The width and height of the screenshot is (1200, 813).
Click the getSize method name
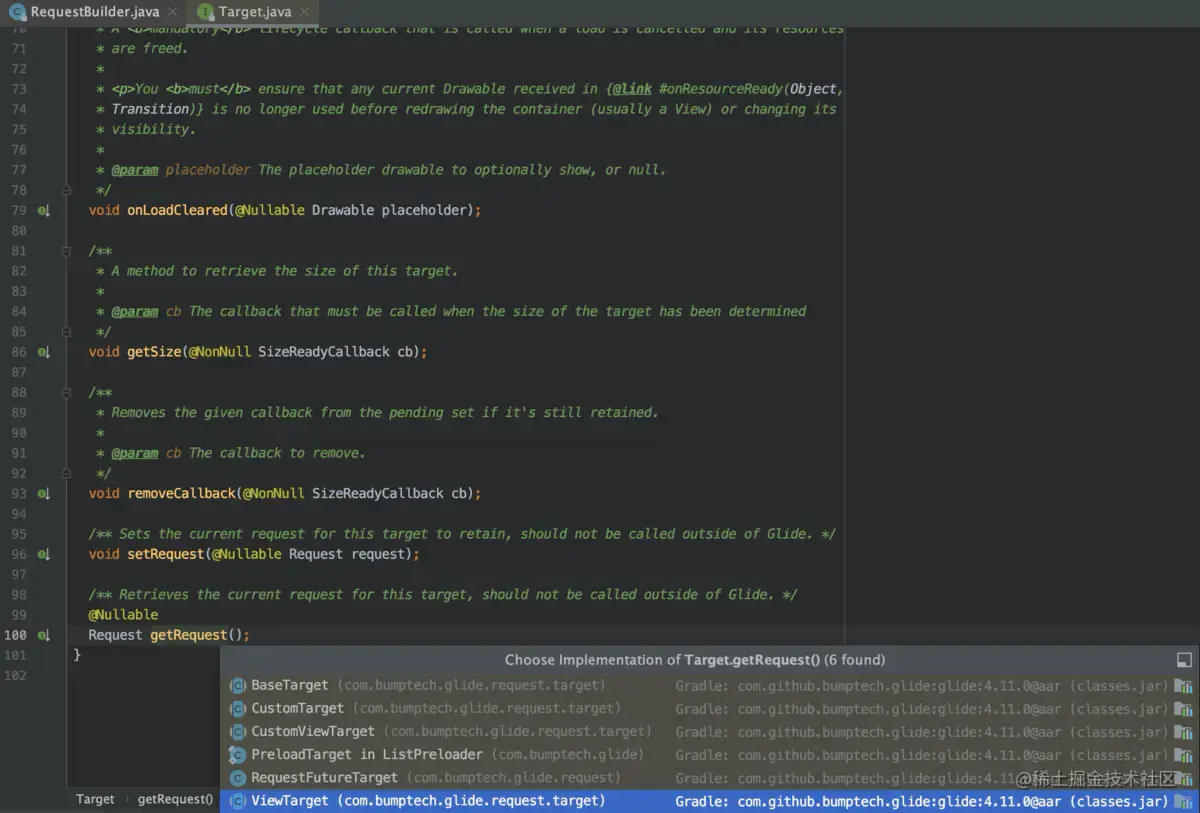(154, 352)
